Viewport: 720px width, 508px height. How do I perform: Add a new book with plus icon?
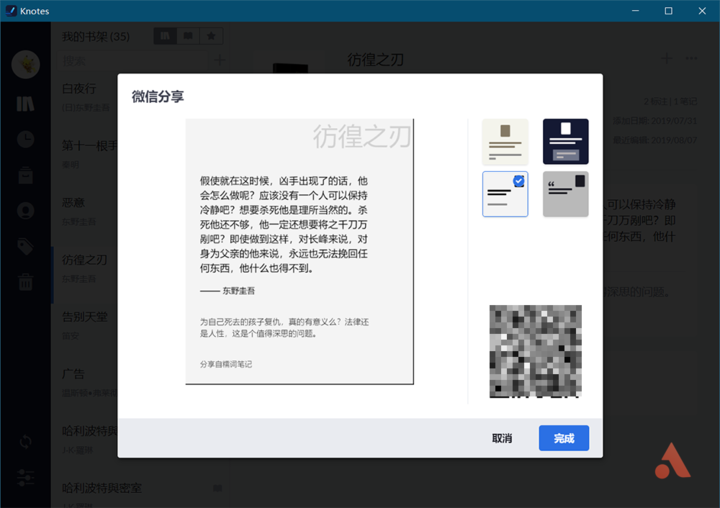[219, 60]
